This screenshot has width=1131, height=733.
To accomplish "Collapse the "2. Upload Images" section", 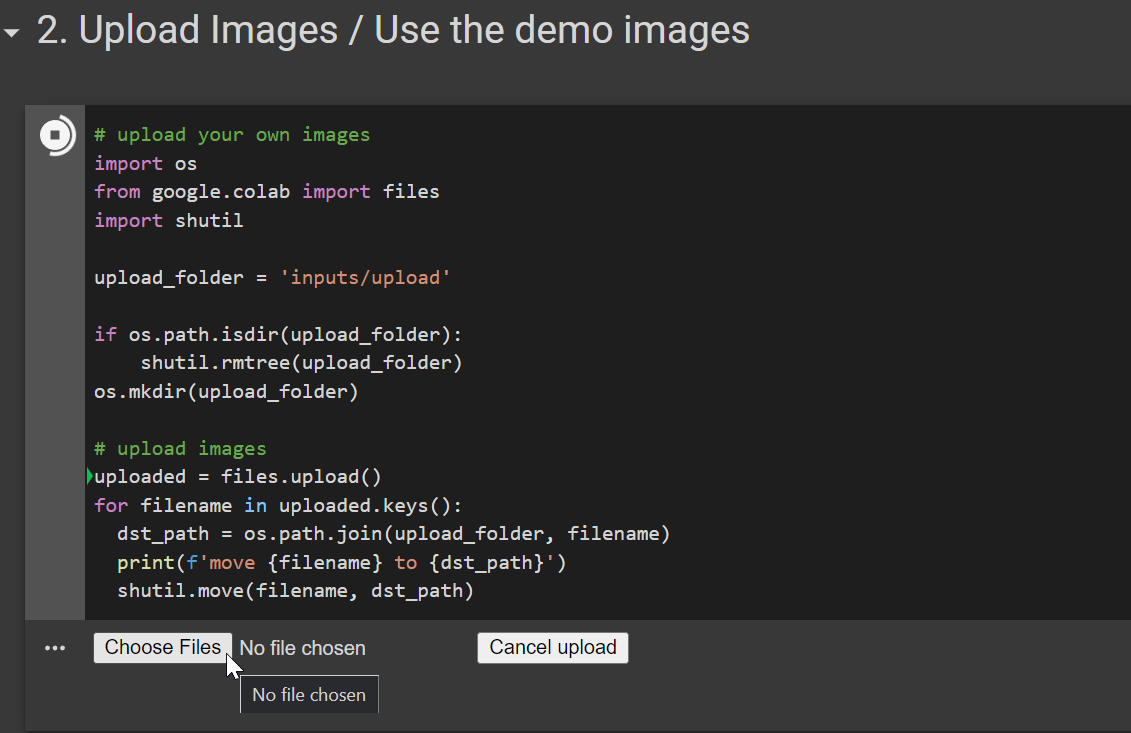I will pos(11,31).
